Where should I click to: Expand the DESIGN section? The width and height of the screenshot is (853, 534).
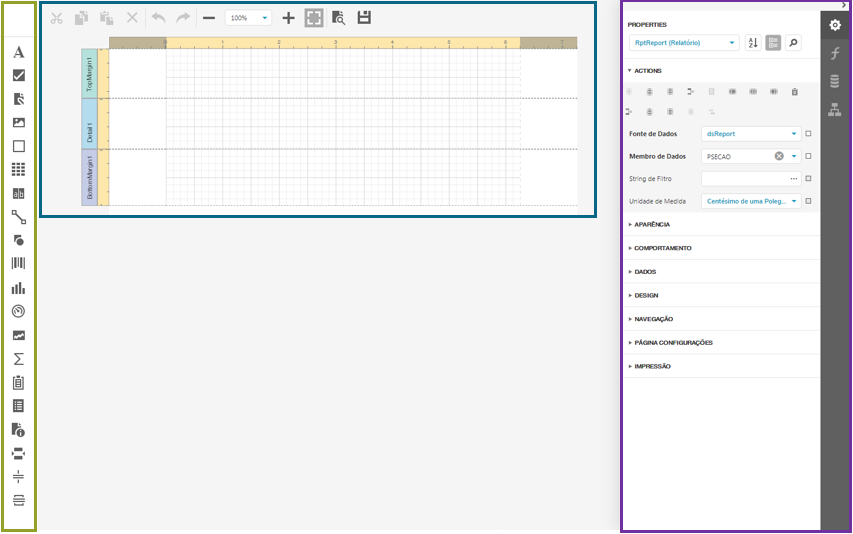coord(644,296)
